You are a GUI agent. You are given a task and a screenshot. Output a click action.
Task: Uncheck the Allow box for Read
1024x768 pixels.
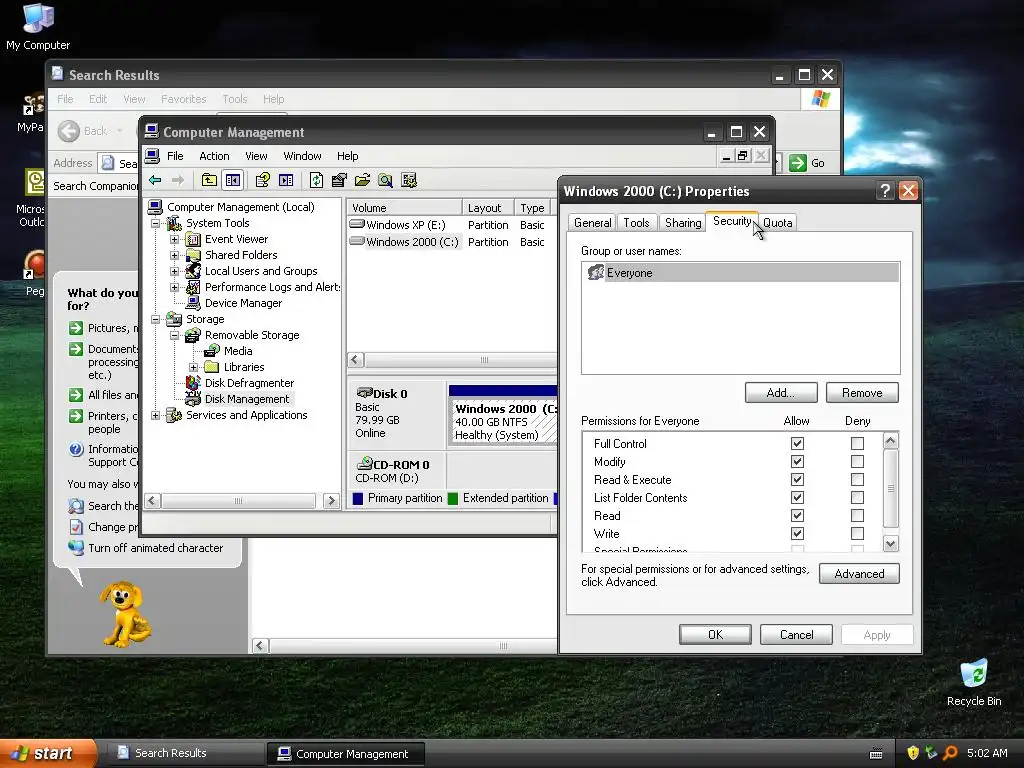pos(797,515)
